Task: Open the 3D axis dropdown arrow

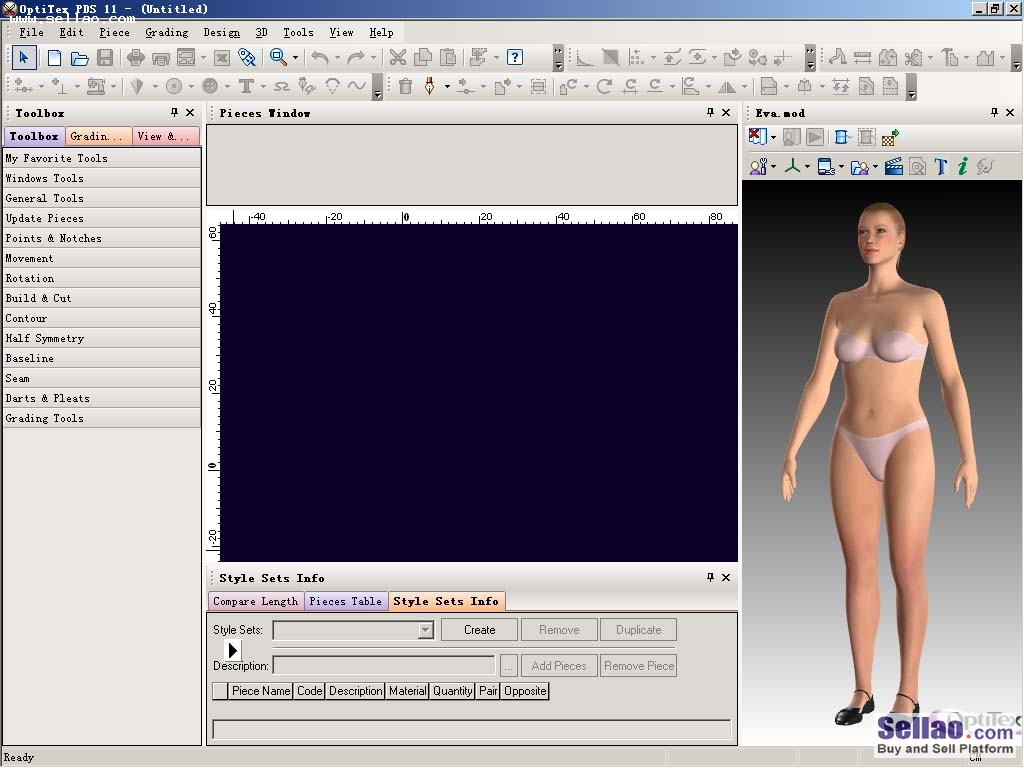Action: (807, 167)
